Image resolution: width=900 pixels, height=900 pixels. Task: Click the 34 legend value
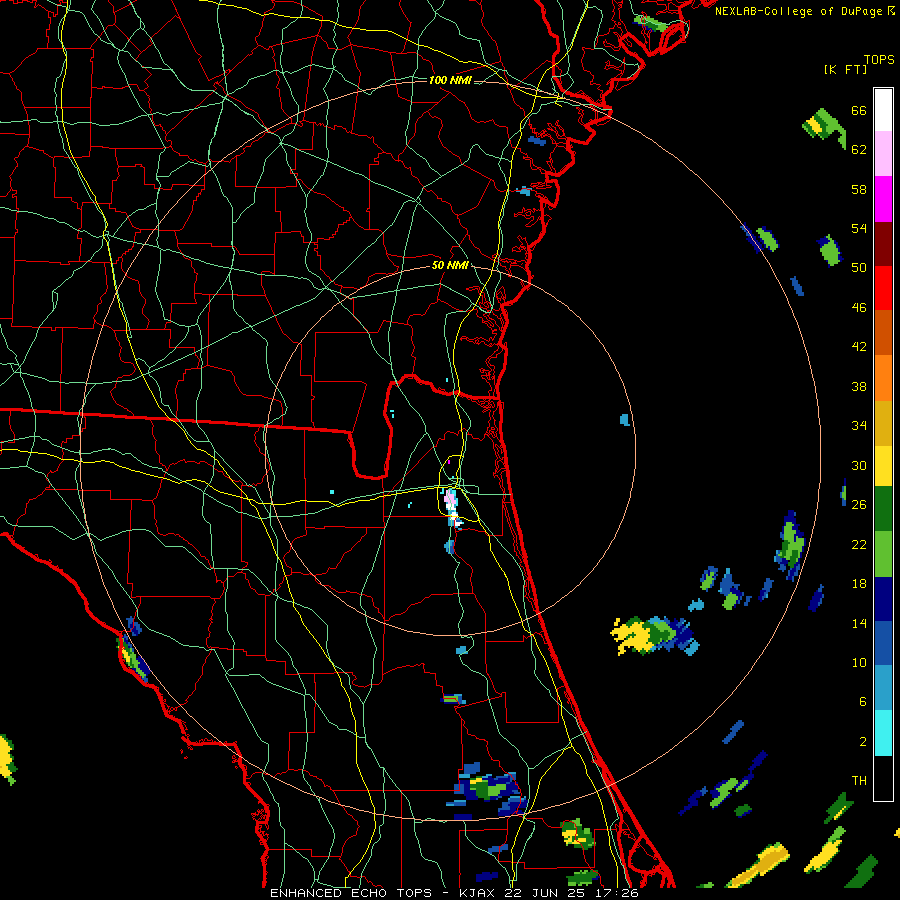click(x=859, y=426)
